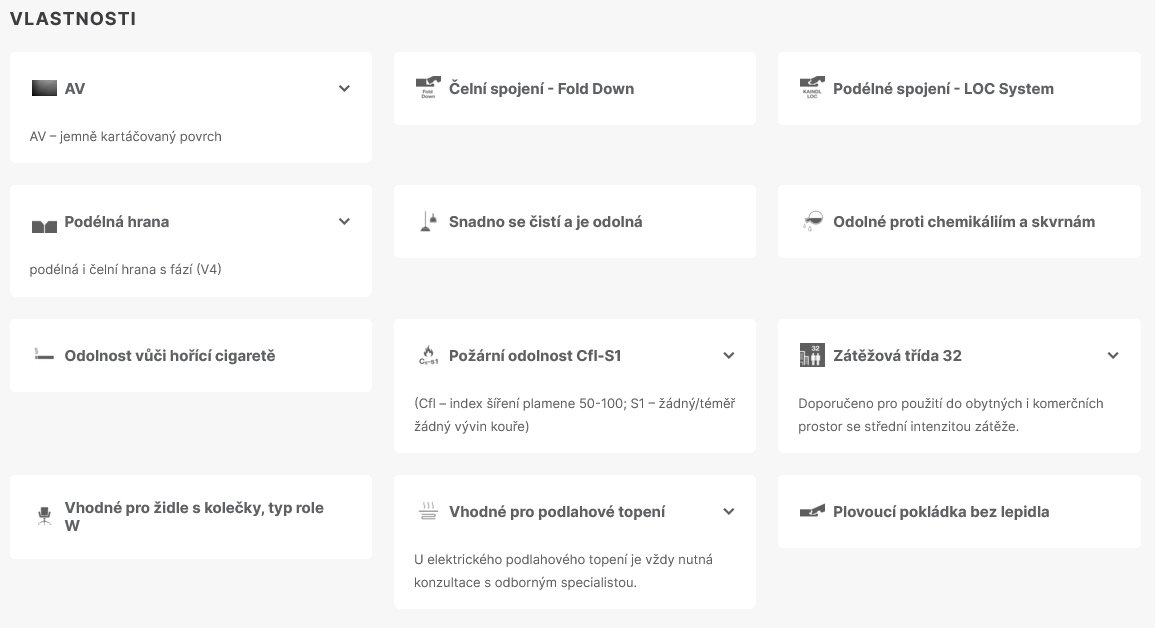Click Plovoucí pokládka bez lepidla title
Image resolution: width=1155 pixels, height=628 pixels.
941,512
